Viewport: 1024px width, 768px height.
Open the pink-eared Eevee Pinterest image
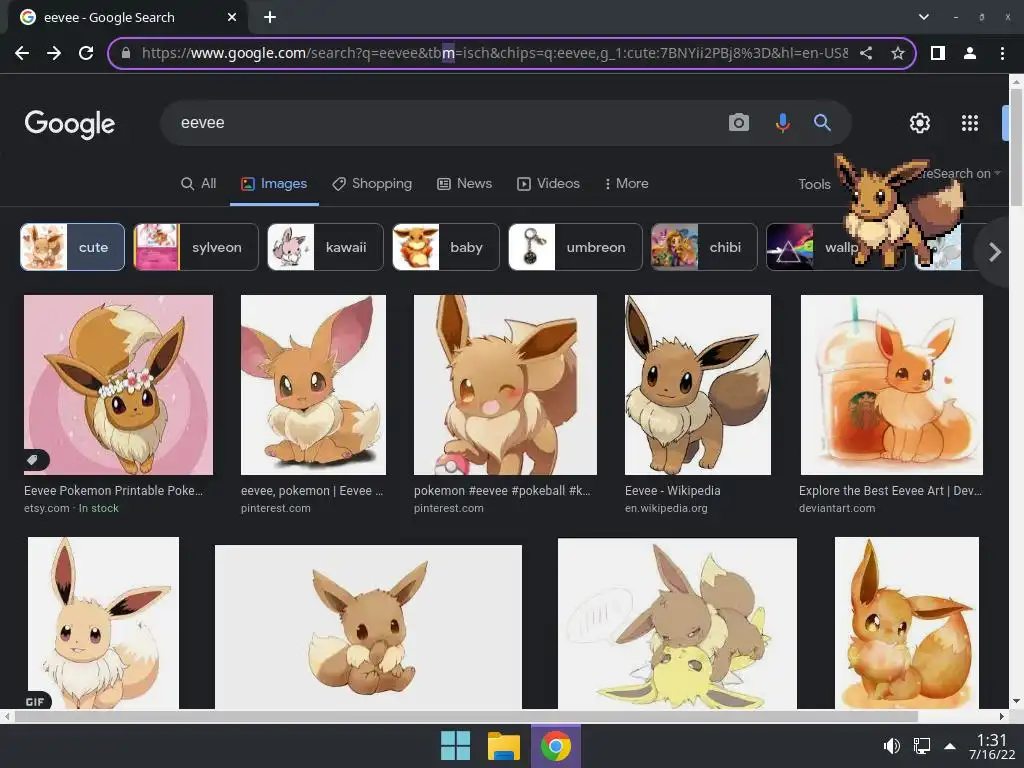(x=313, y=385)
